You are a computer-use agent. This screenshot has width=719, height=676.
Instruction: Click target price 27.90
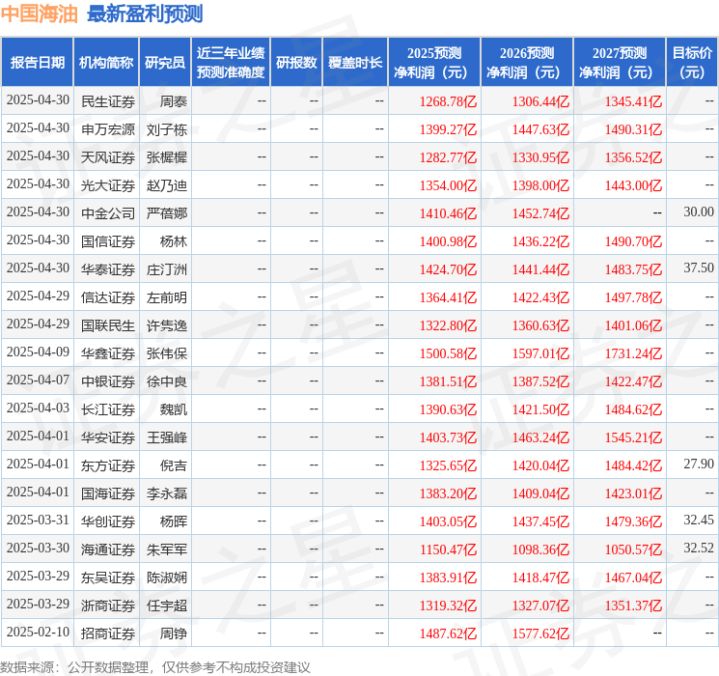pos(698,464)
